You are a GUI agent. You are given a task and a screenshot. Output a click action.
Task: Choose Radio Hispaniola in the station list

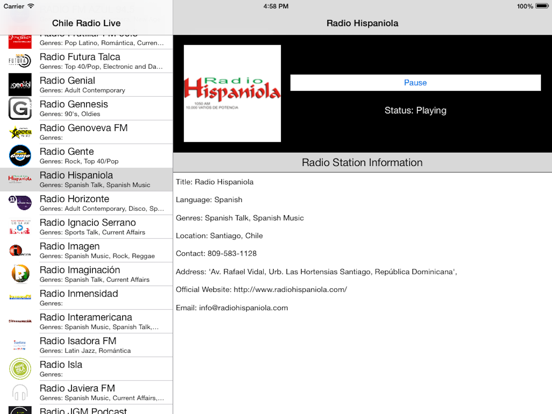click(x=86, y=179)
